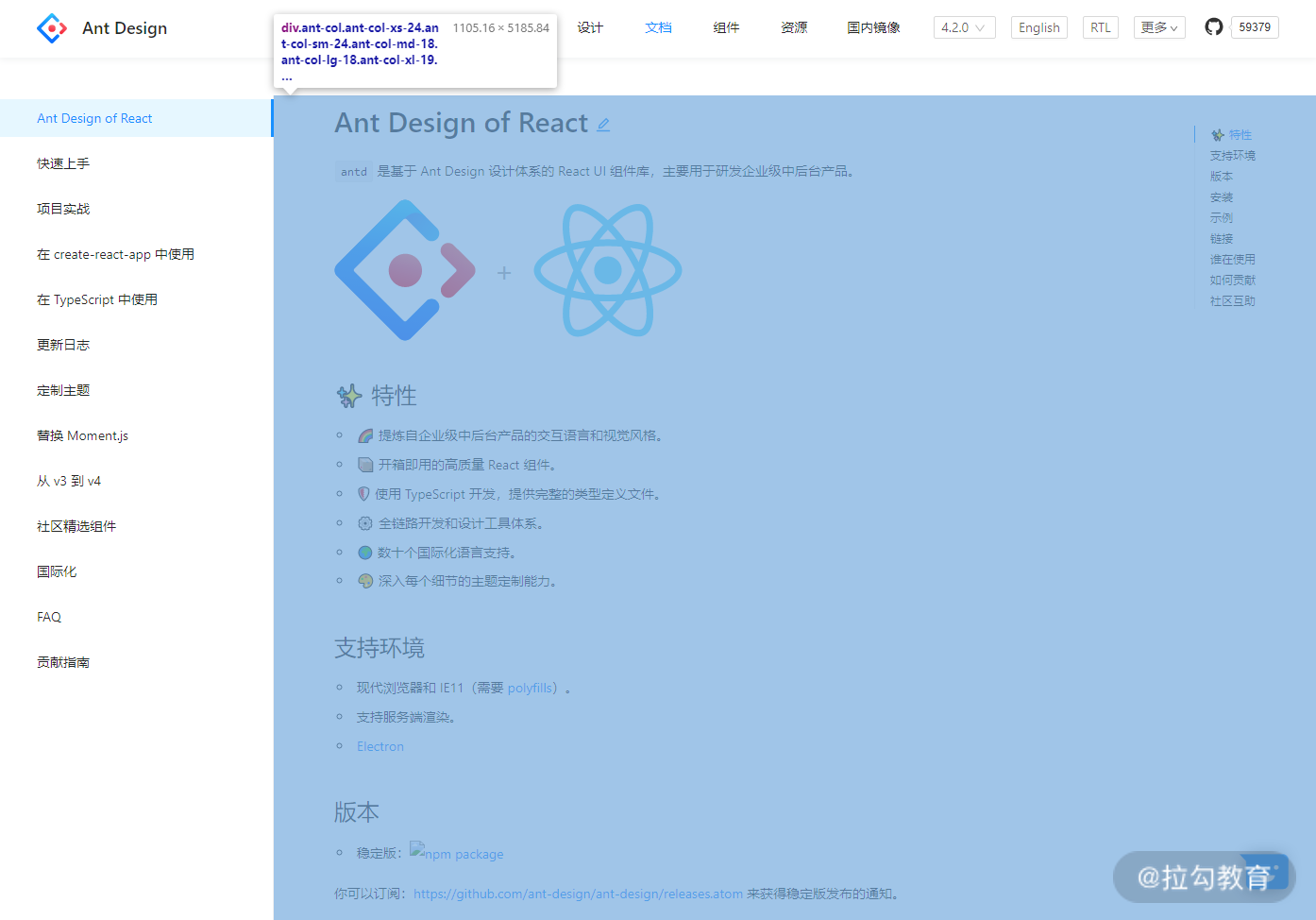Jump to 如何贡献 anchor in right TOC

[1233, 281]
